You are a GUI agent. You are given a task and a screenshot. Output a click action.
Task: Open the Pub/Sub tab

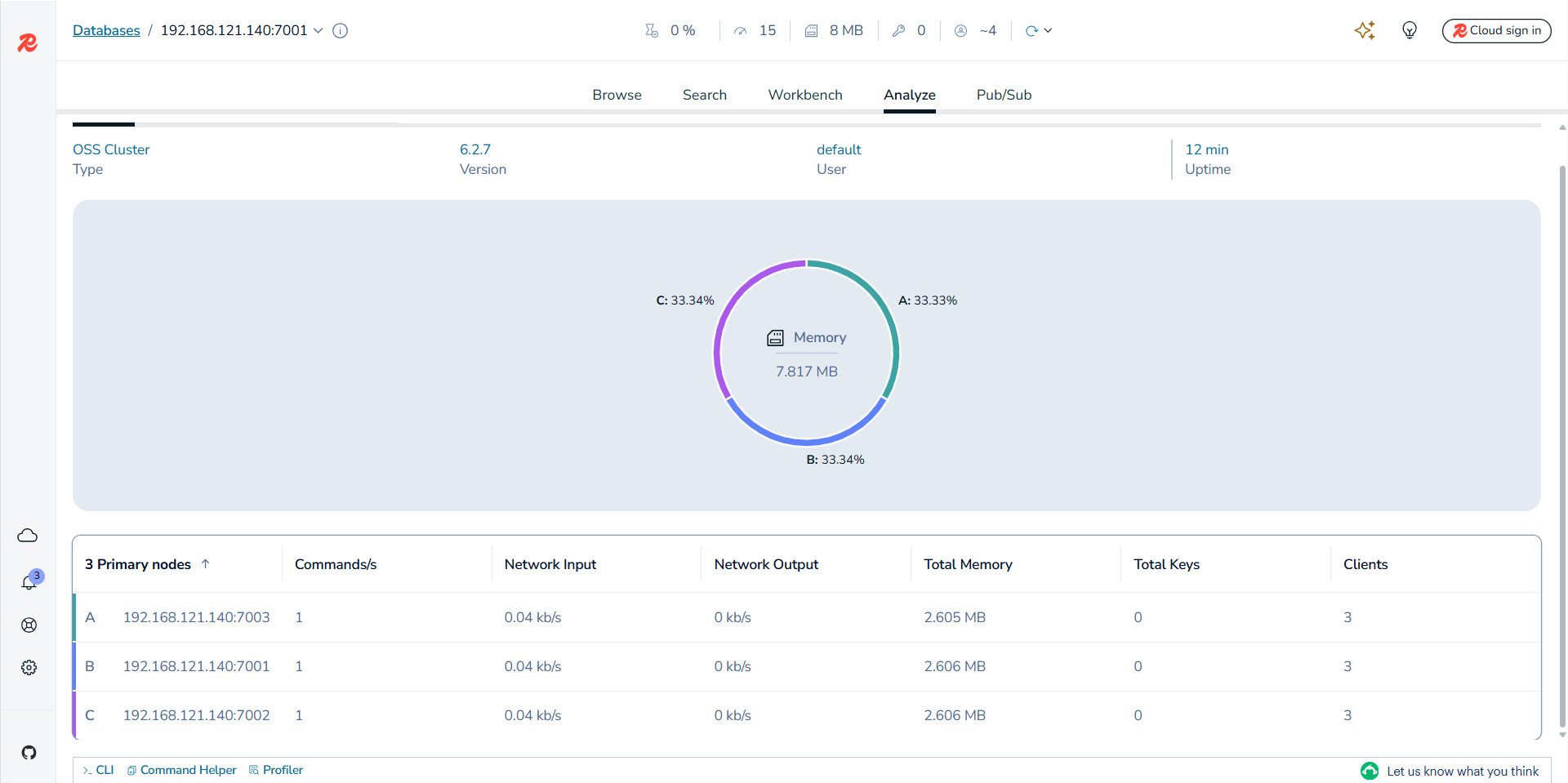1004,95
